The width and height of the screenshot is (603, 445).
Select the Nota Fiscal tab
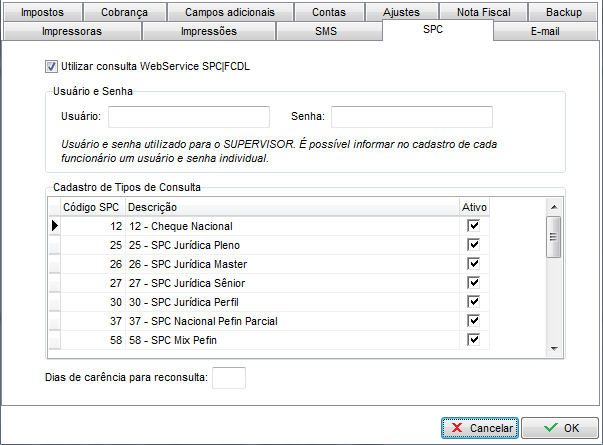[483, 13]
